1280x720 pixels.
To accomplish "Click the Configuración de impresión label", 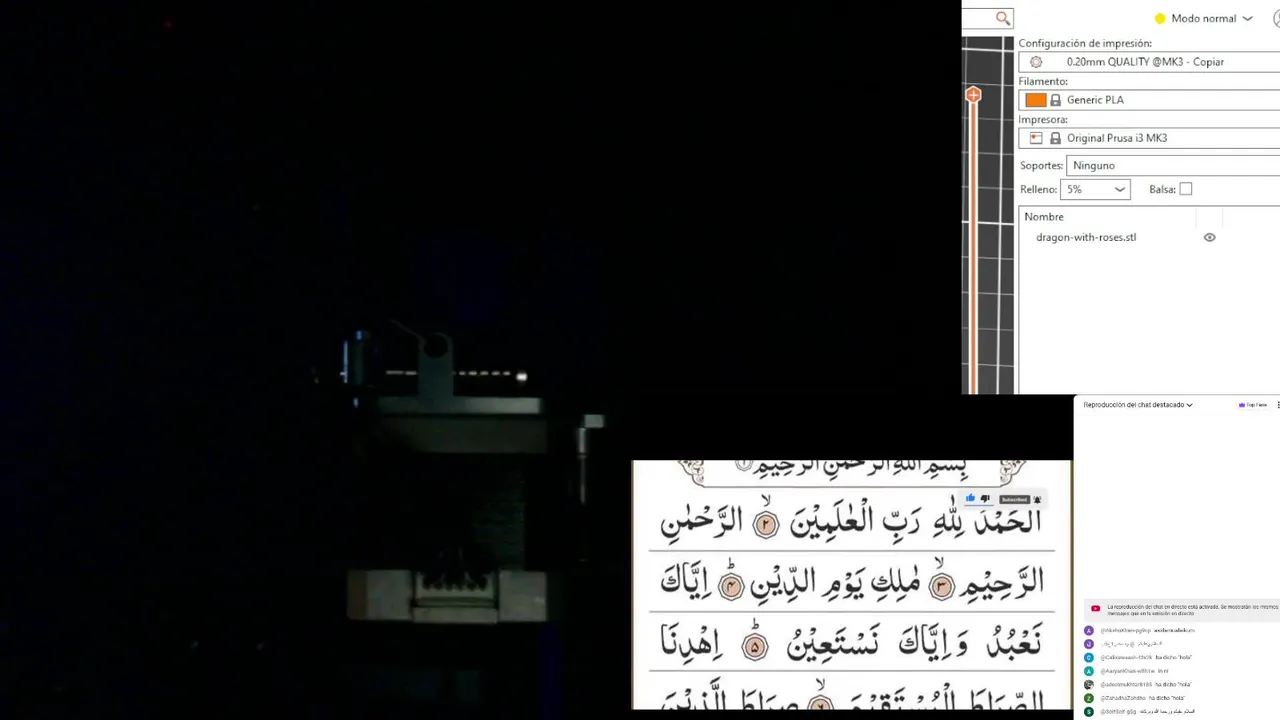I will click(x=1085, y=44).
